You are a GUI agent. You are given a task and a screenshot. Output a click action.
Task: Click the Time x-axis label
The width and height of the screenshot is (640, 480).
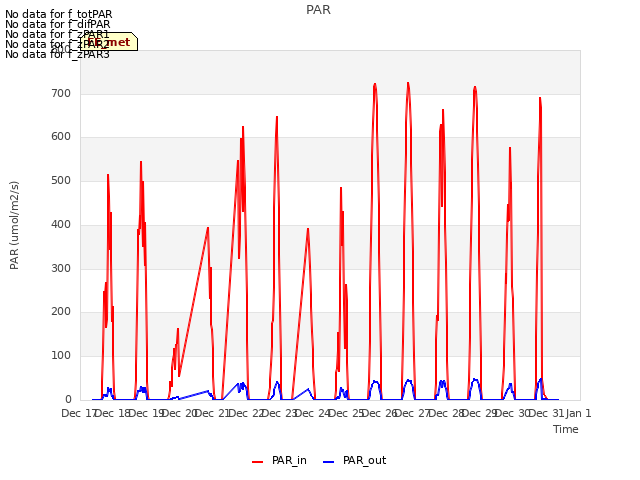[x=566, y=429]
